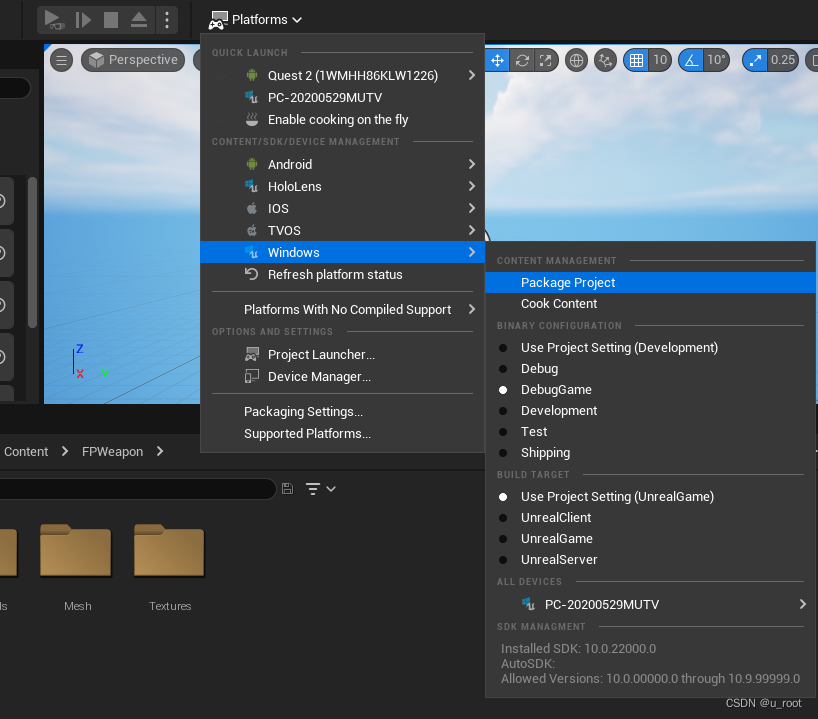Open grid snap size value 10

tap(660, 61)
